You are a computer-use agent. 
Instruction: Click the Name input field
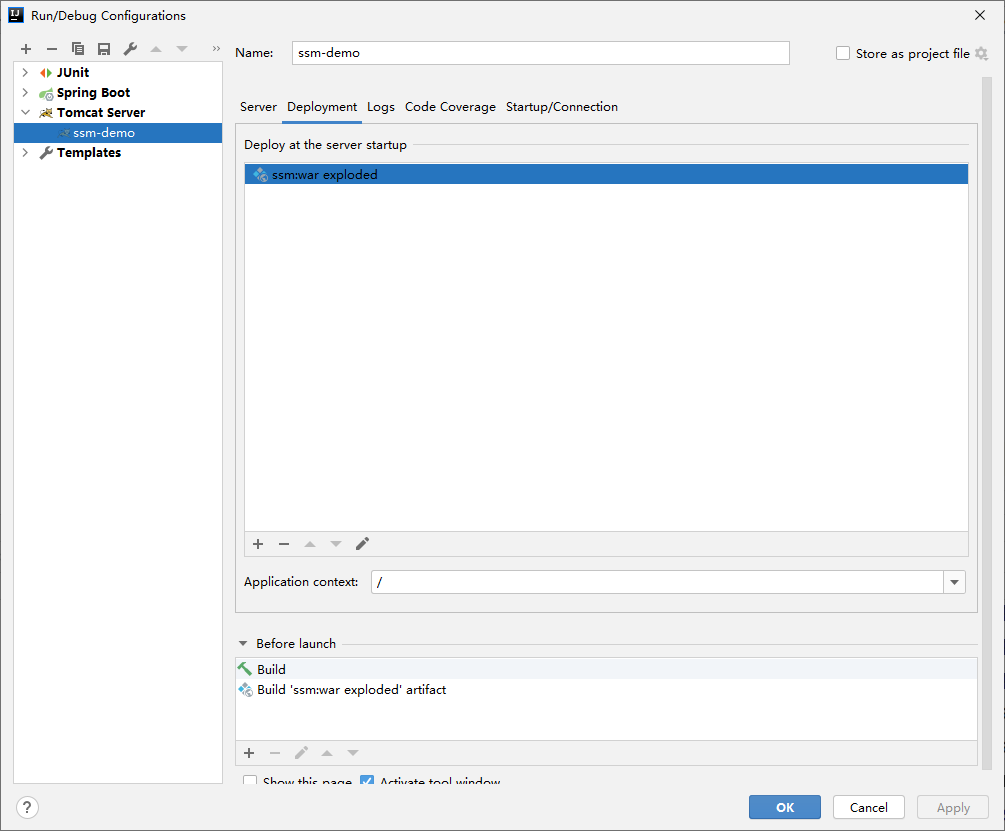pyautogui.click(x=540, y=53)
